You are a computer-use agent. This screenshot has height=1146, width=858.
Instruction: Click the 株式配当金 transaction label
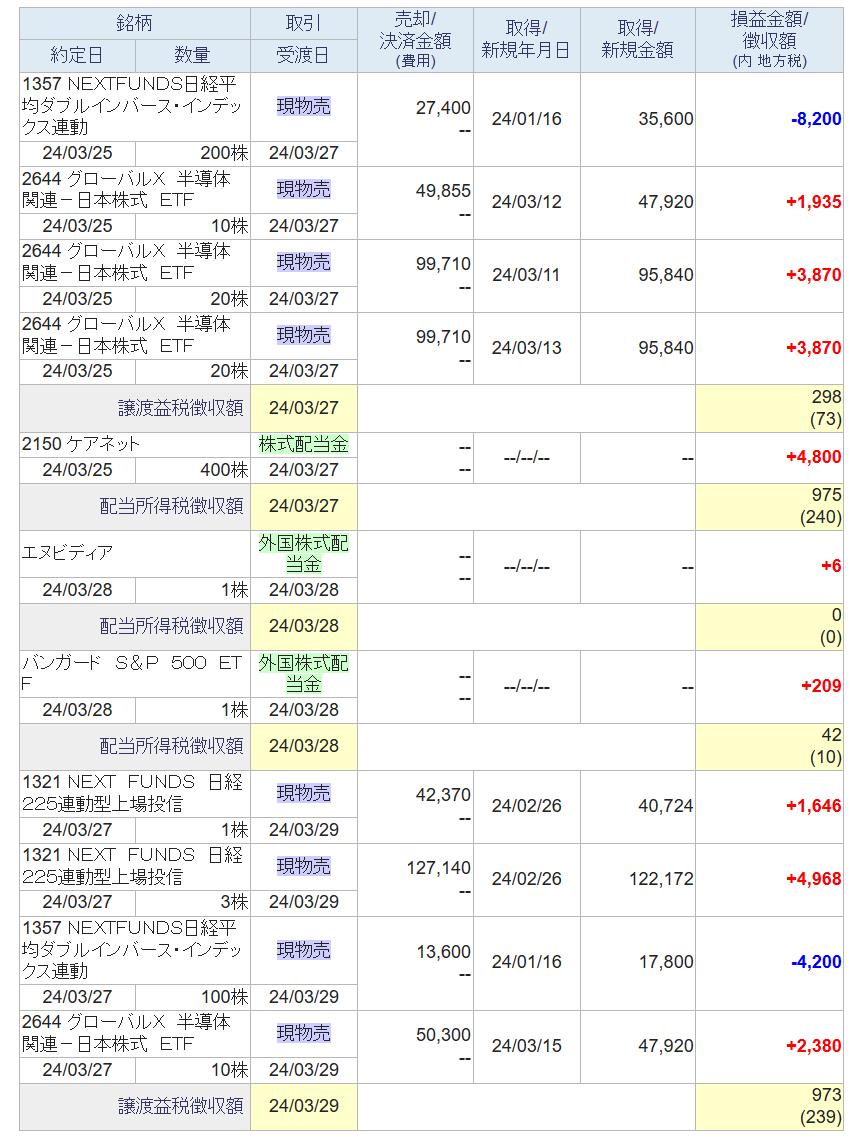[x=303, y=444]
